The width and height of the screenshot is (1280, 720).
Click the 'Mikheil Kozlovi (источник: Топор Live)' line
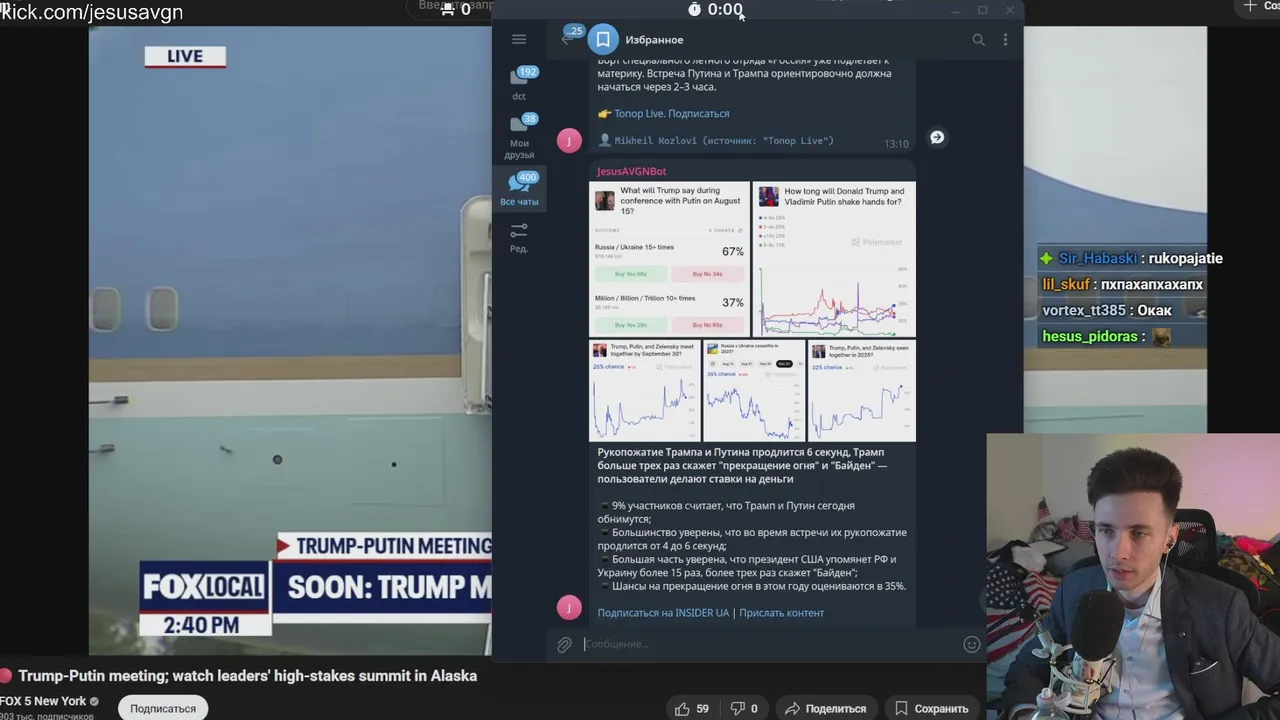click(x=724, y=140)
